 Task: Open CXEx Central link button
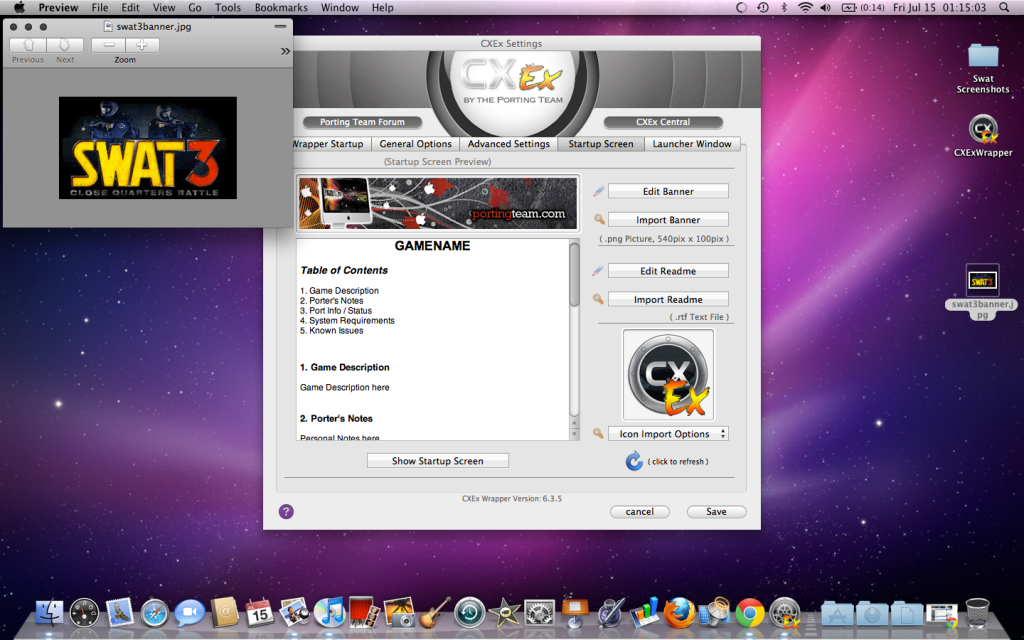click(x=663, y=122)
